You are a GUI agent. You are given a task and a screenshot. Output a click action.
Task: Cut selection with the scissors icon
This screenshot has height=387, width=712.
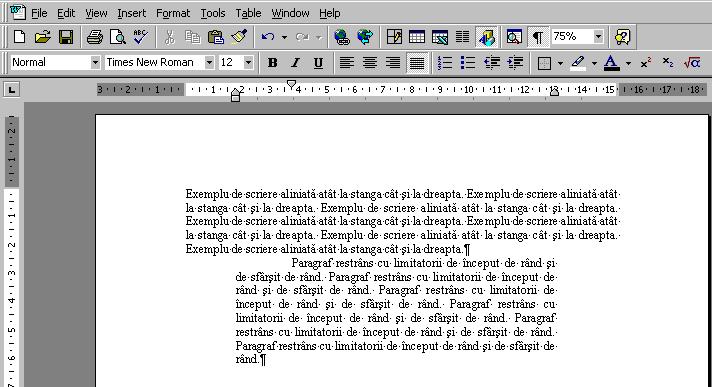[x=169, y=37]
